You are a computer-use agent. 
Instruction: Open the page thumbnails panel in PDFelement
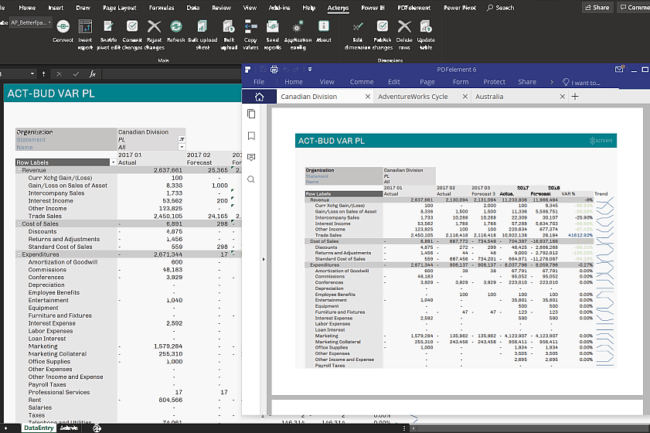tap(251, 114)
